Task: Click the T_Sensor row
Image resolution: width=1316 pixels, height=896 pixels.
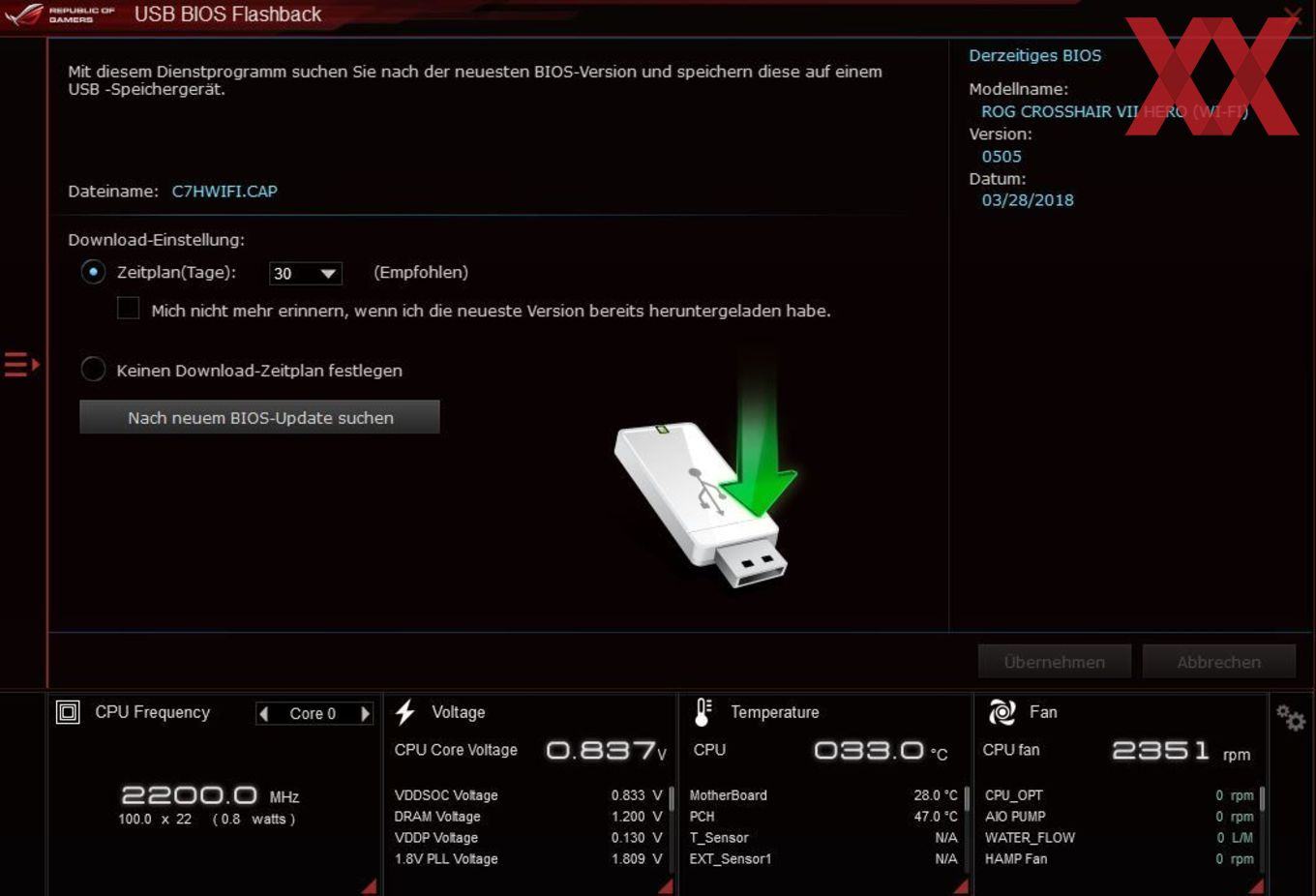Action: 823,838
